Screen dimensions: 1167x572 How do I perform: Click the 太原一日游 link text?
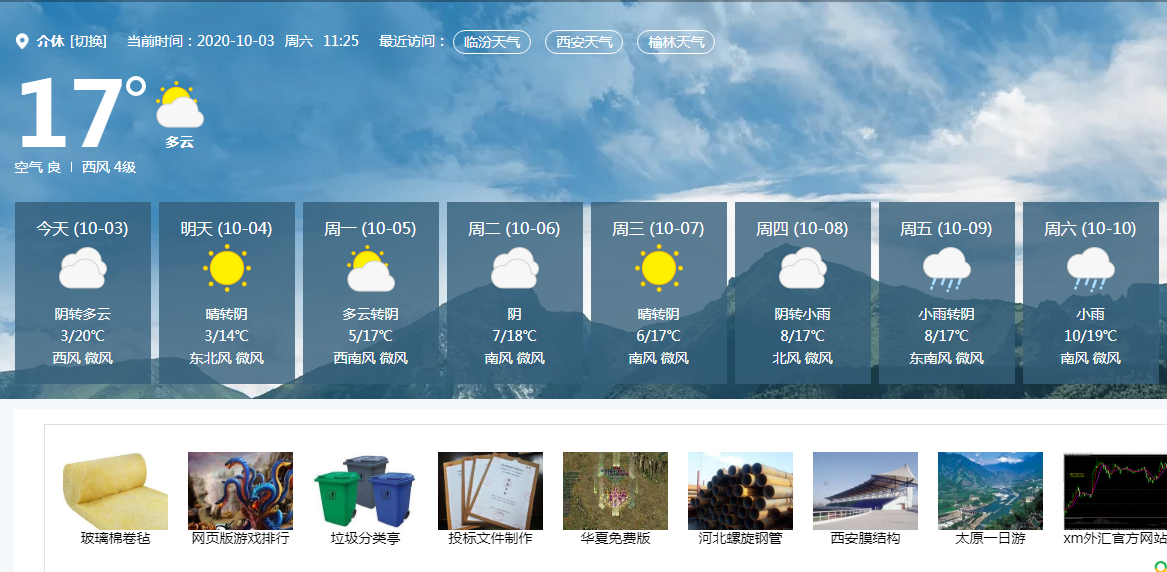click(991, 539)
